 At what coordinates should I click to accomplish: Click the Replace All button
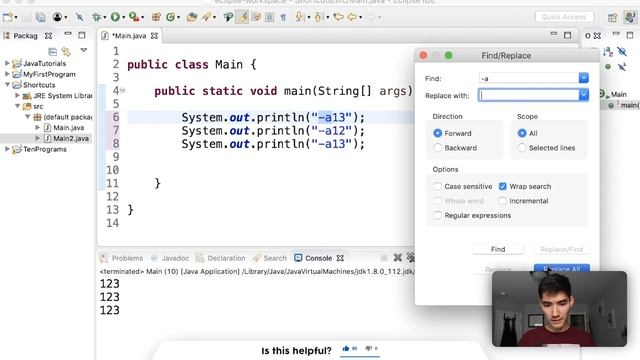pos(562,269)
